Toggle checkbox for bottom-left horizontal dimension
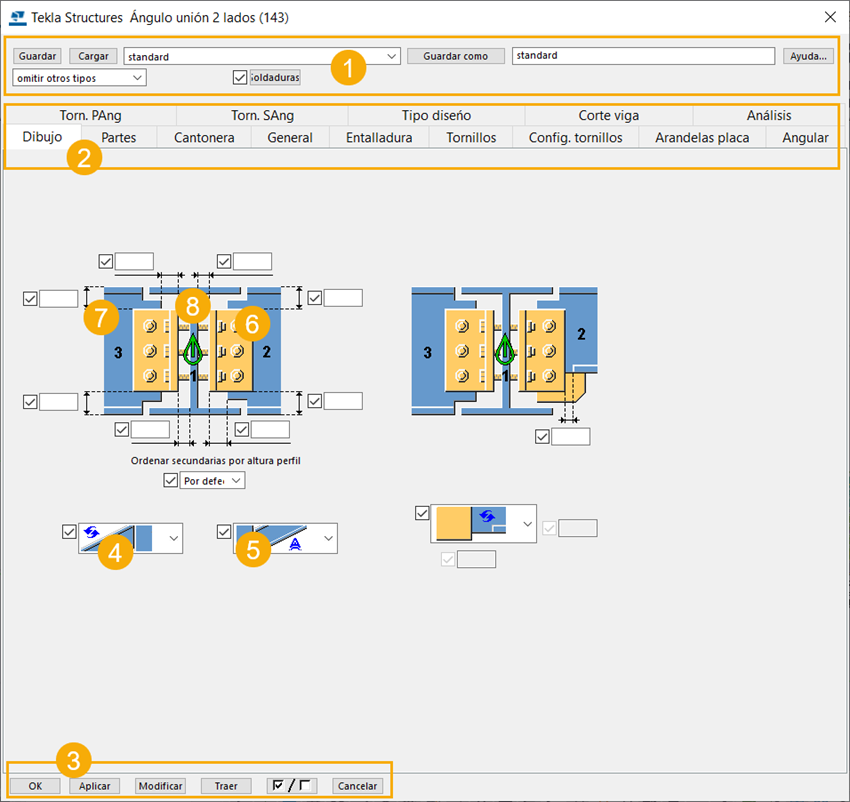850x802 pixels. point(122,429)
